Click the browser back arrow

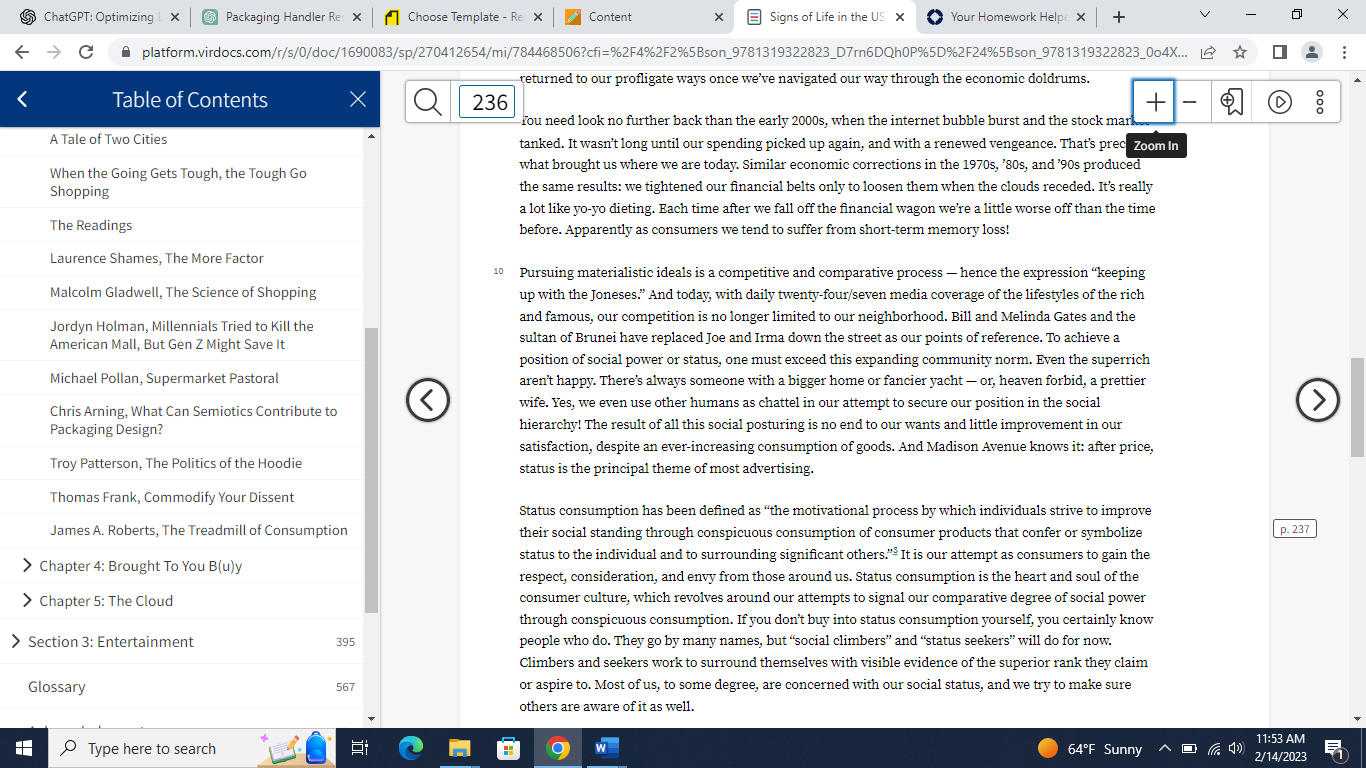[x=22, y=52]
